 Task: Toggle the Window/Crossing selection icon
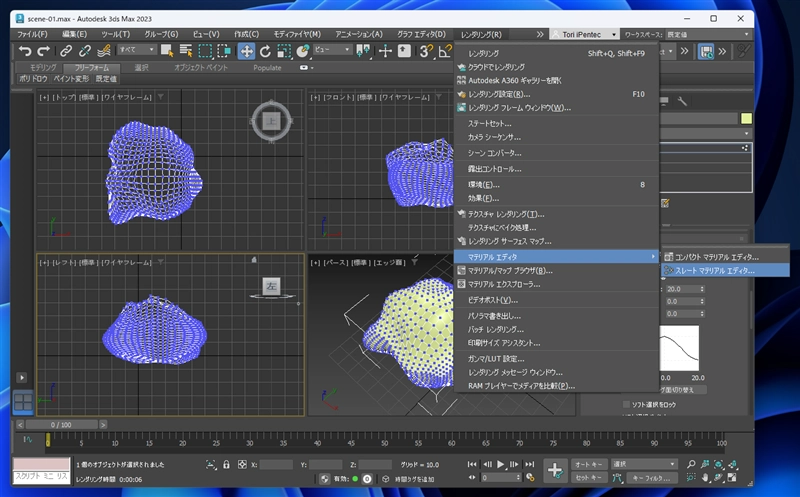coord(224,51)
